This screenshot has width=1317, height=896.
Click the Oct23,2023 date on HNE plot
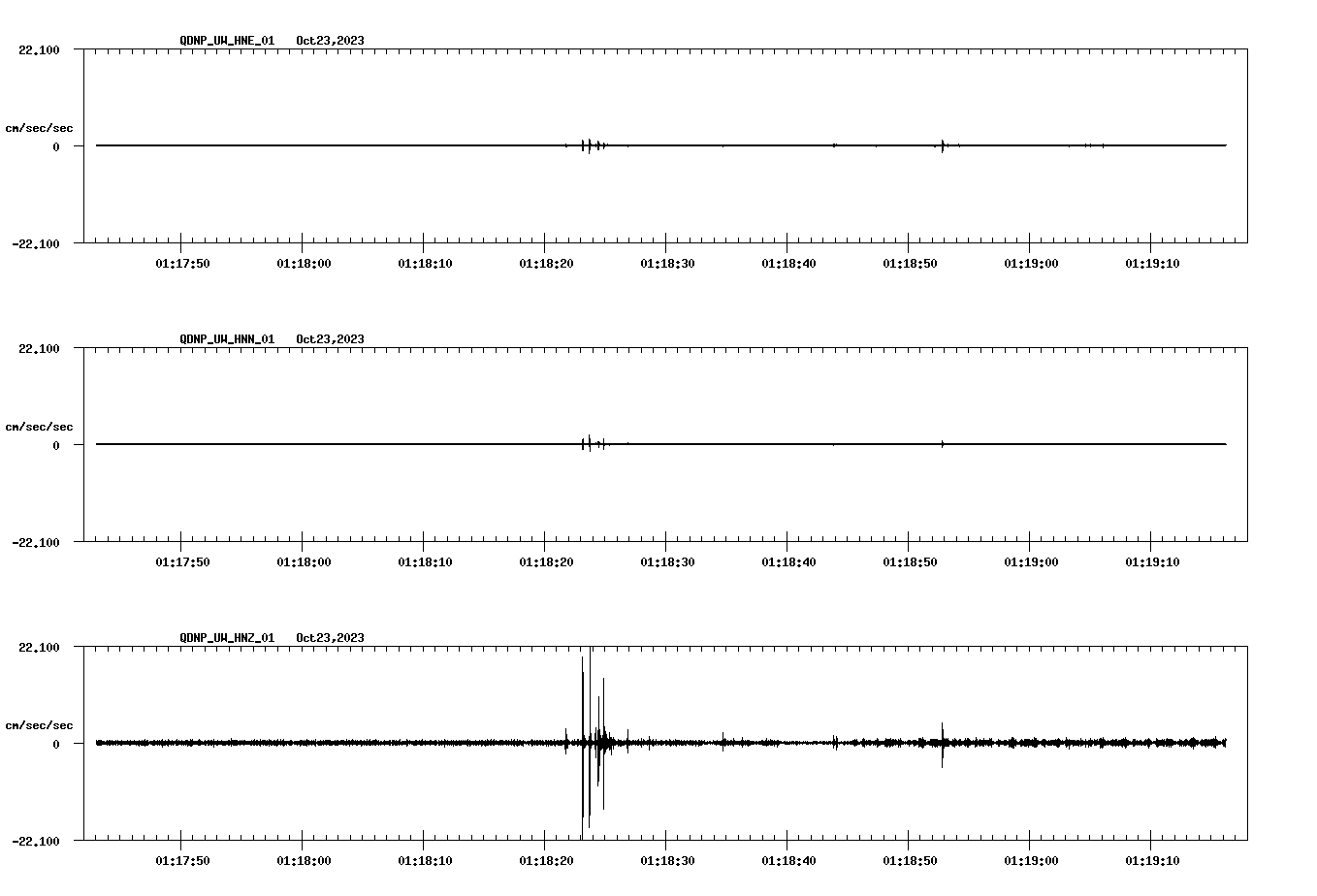tap(330, 41)
